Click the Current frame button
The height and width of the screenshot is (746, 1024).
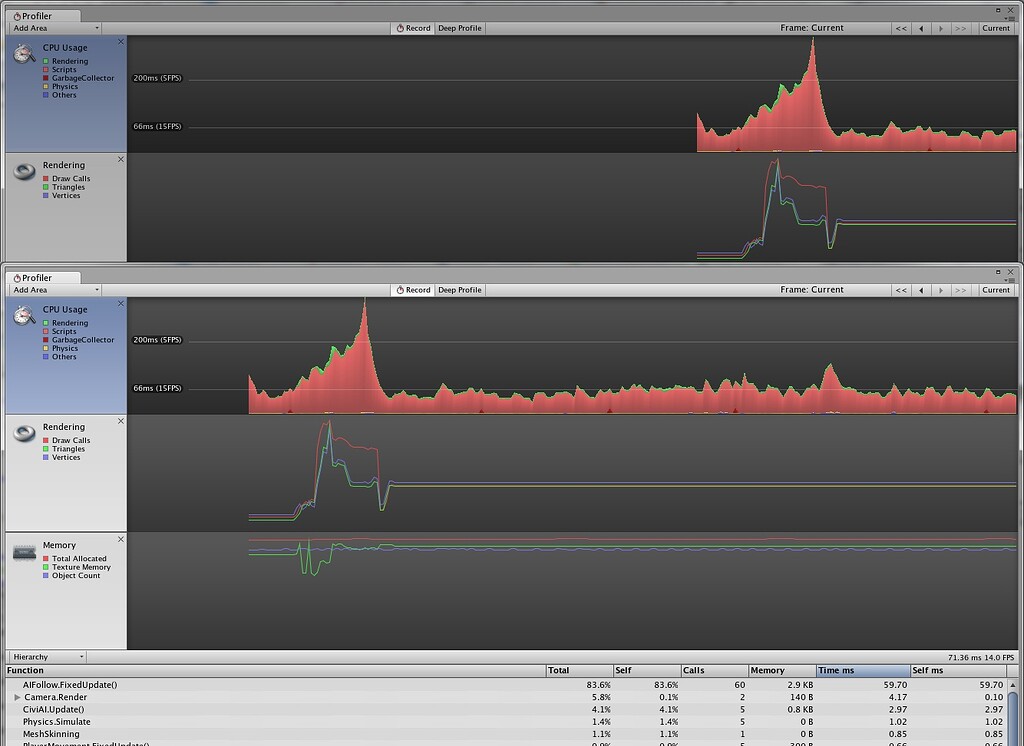click(995, 27)
